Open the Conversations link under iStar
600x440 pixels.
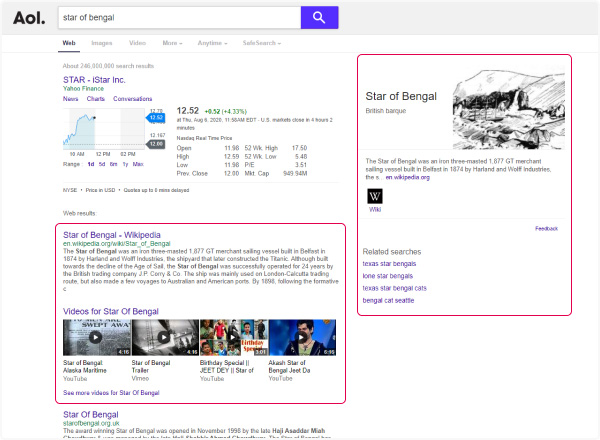132,99
